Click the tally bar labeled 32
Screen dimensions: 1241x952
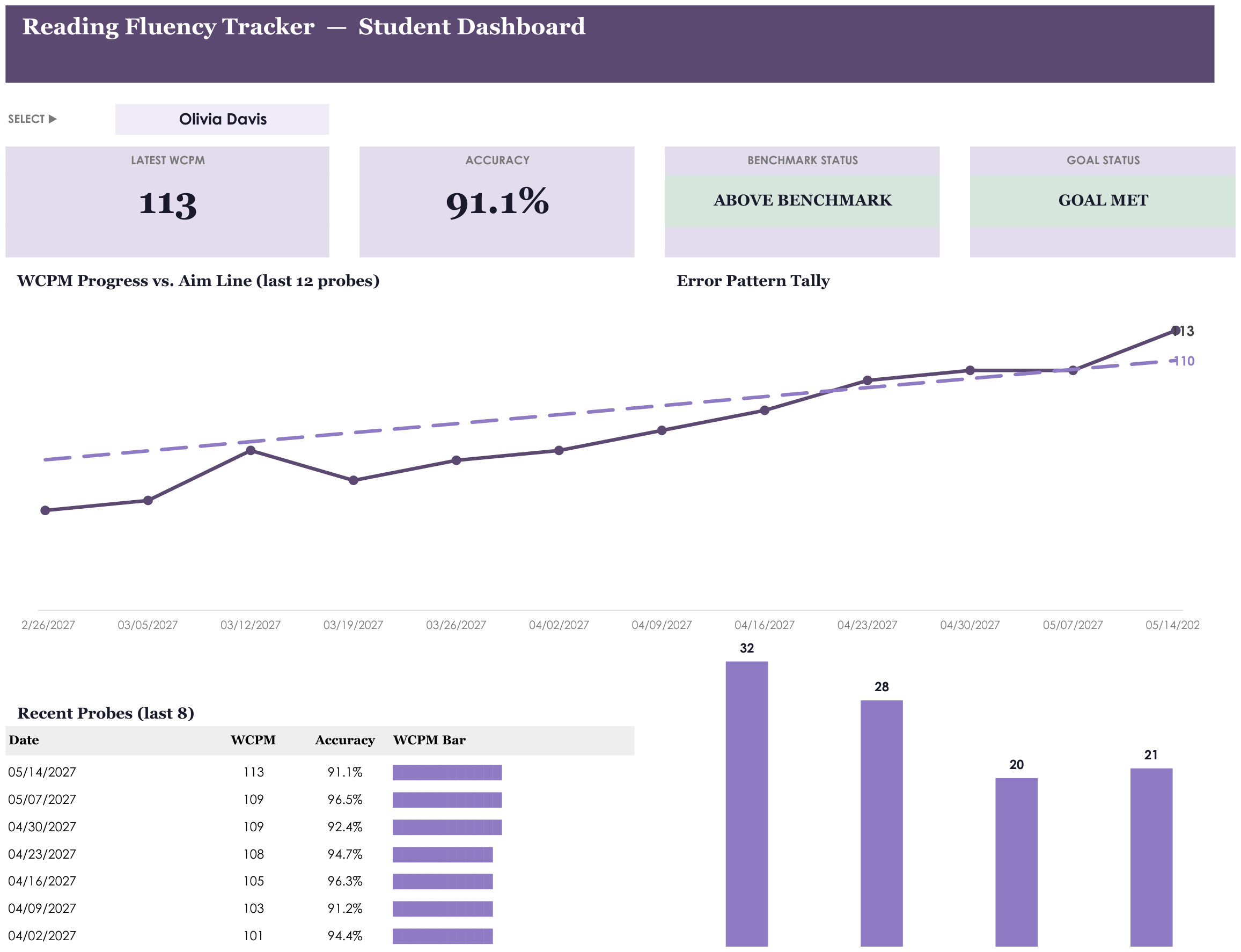[746, 803]
